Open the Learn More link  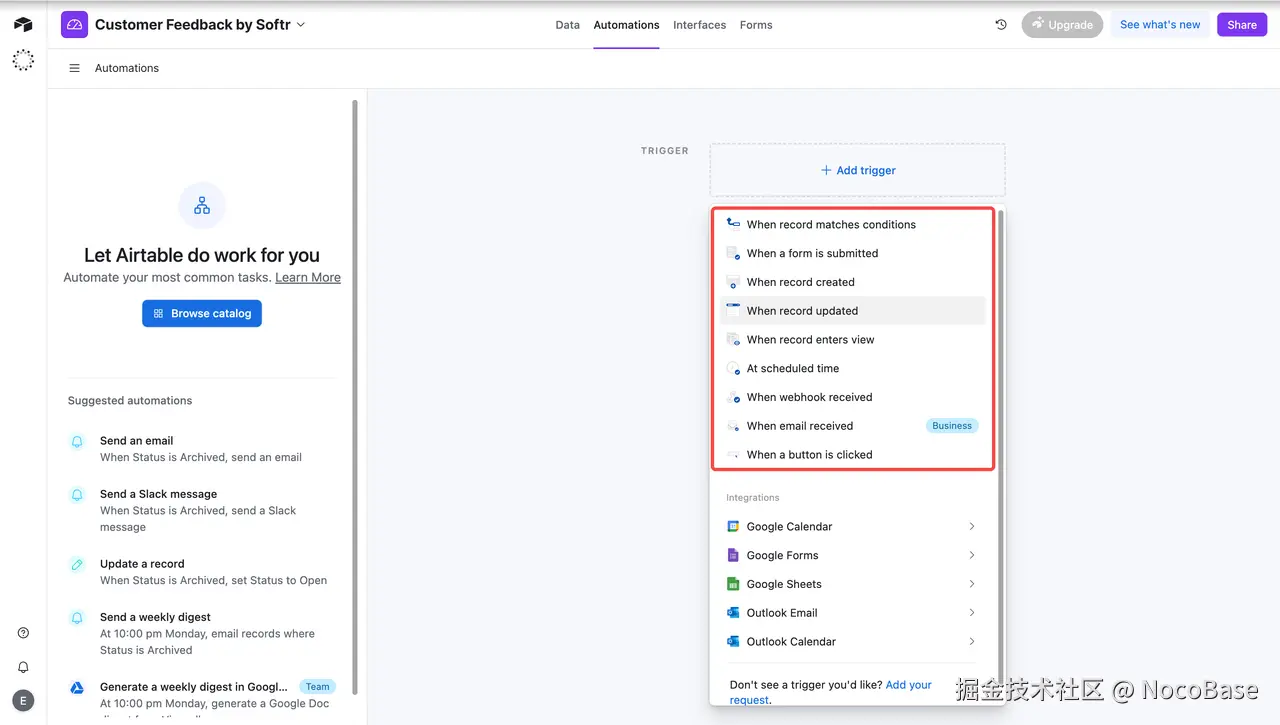(x=308, y=278)
